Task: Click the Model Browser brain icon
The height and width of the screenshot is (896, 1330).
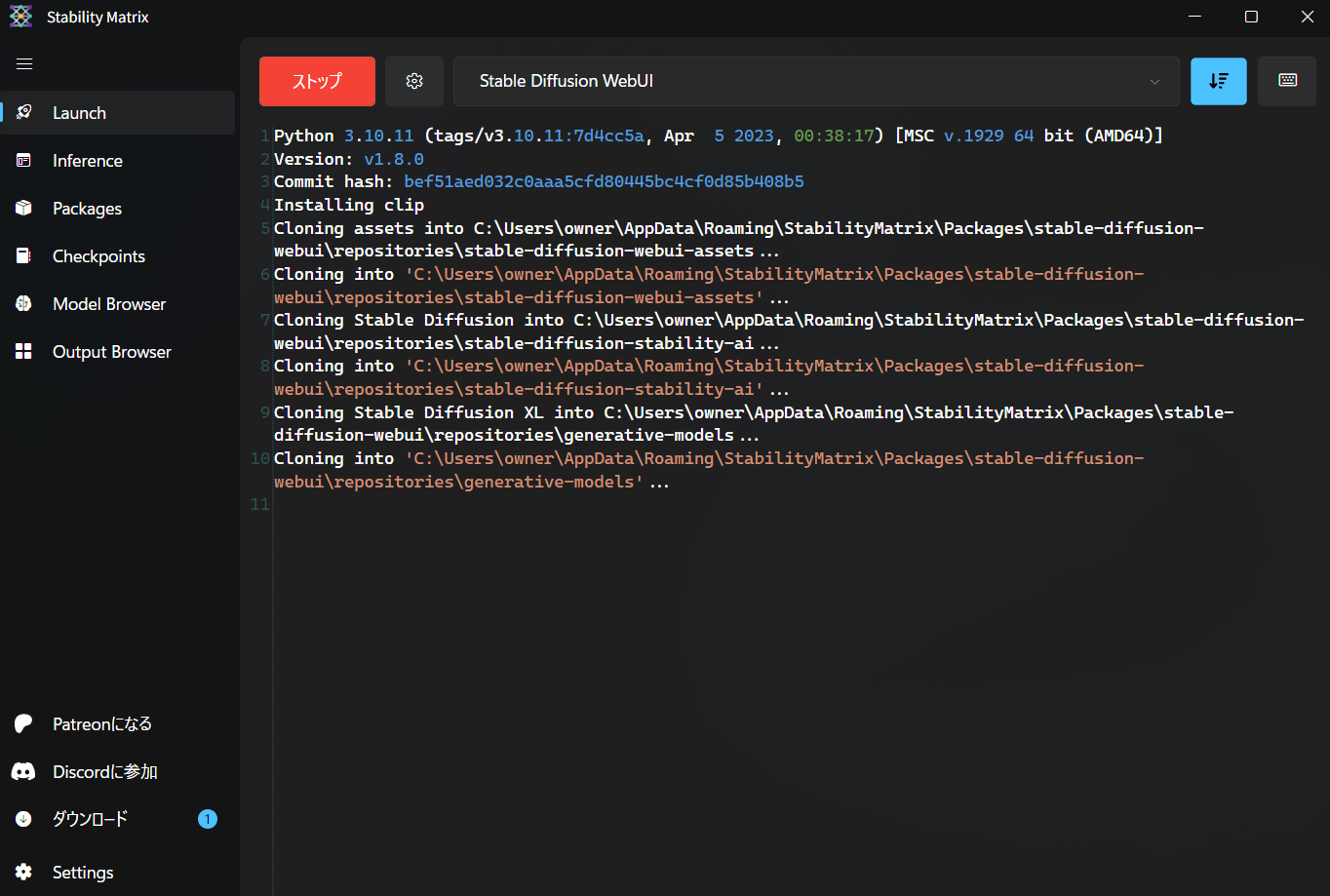Action: [24, 303]
